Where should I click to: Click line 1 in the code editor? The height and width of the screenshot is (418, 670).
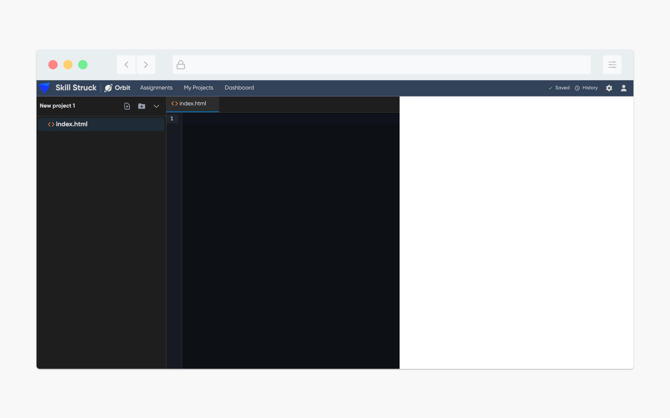(291, 118)
